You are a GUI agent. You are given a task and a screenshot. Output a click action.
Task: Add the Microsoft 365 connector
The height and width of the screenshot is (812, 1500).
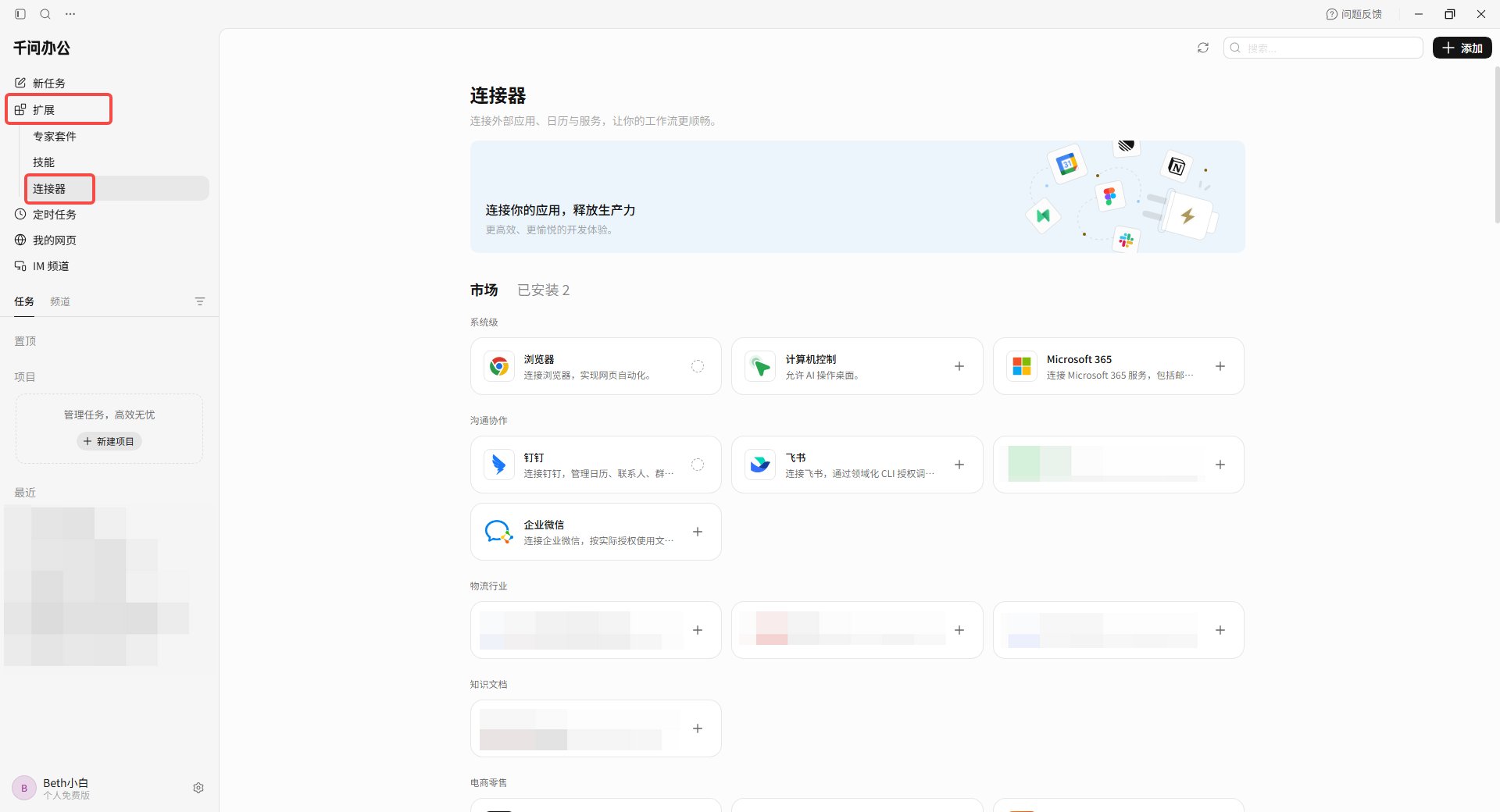pos(1220,366)
